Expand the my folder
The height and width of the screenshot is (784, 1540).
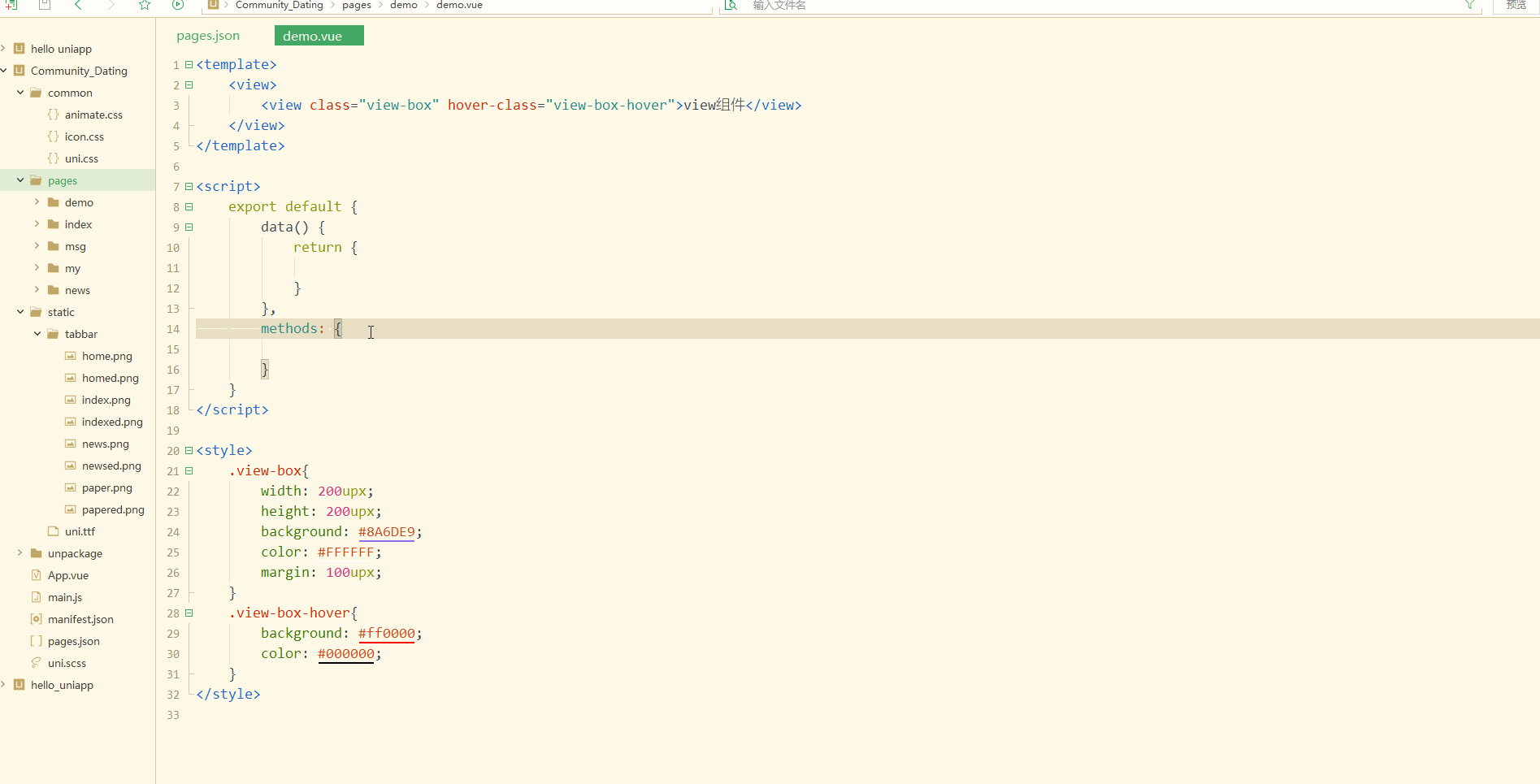(37, 267)
